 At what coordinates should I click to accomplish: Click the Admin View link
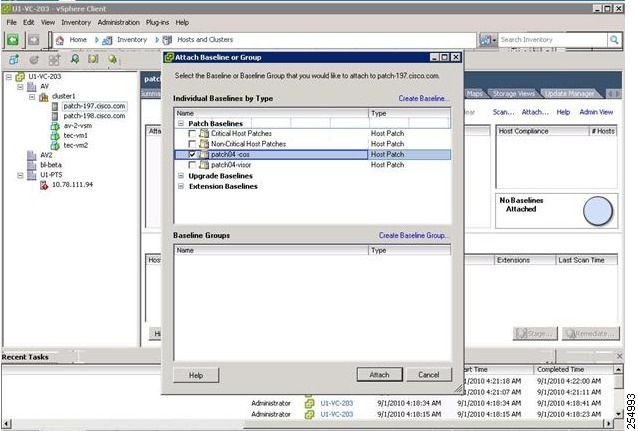tap(596, 112)
